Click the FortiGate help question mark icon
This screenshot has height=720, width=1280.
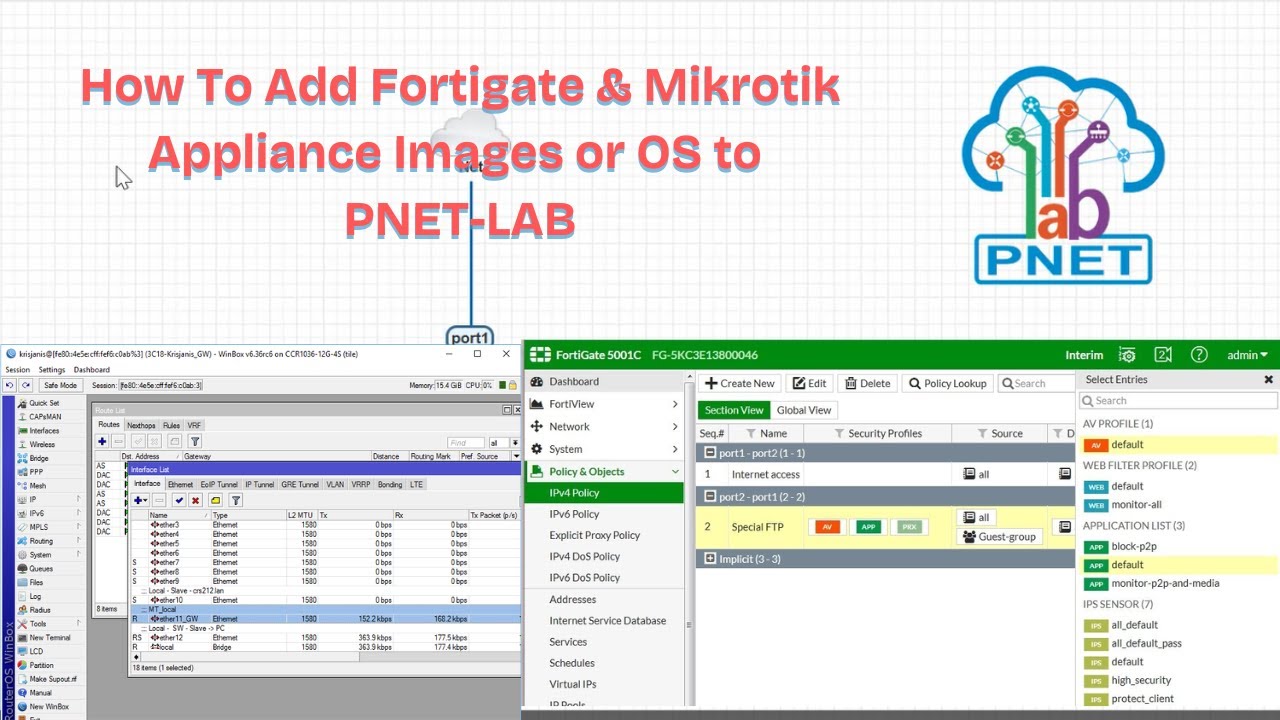click(x=1199, y=355)
